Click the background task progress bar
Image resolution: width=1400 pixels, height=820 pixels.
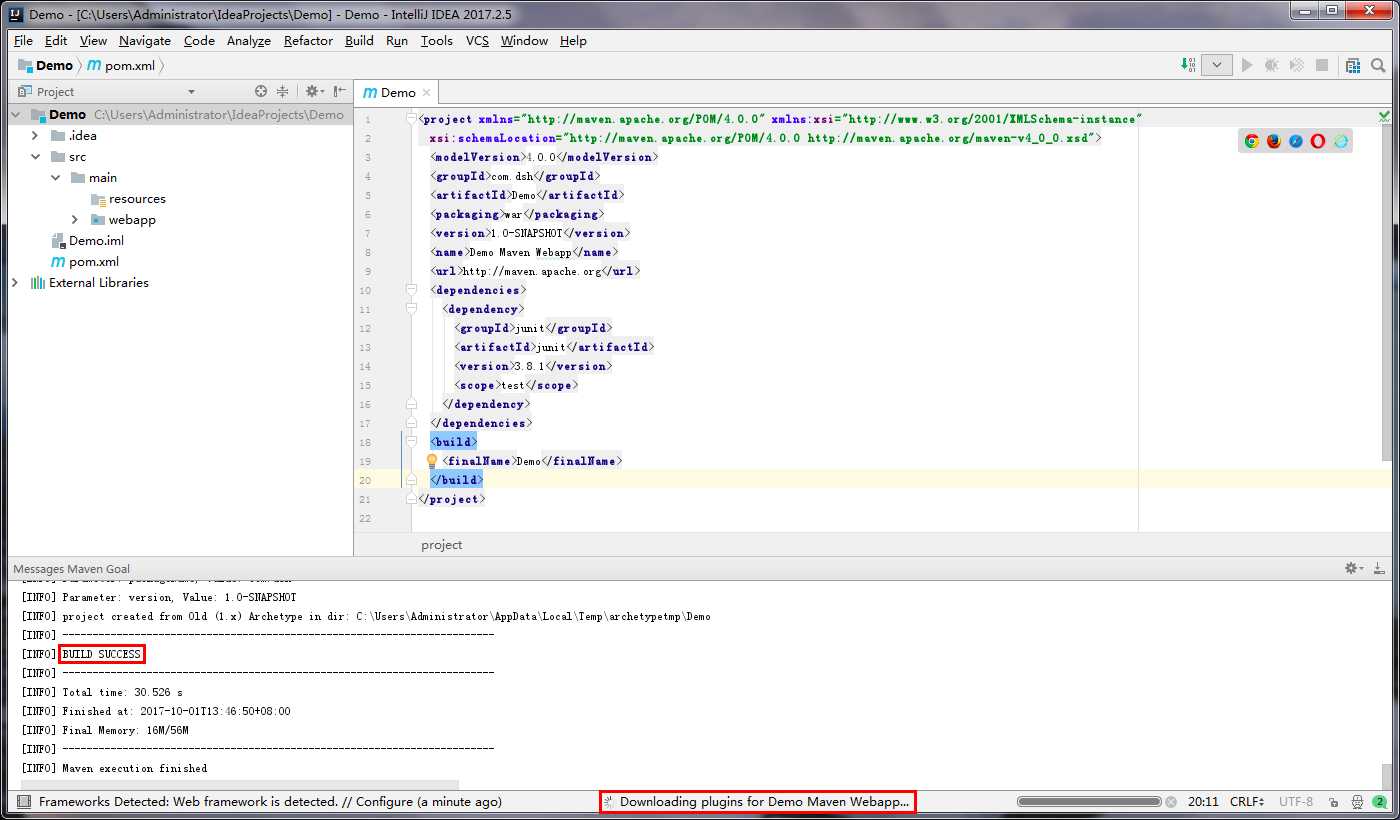(x=1089, y=801)
